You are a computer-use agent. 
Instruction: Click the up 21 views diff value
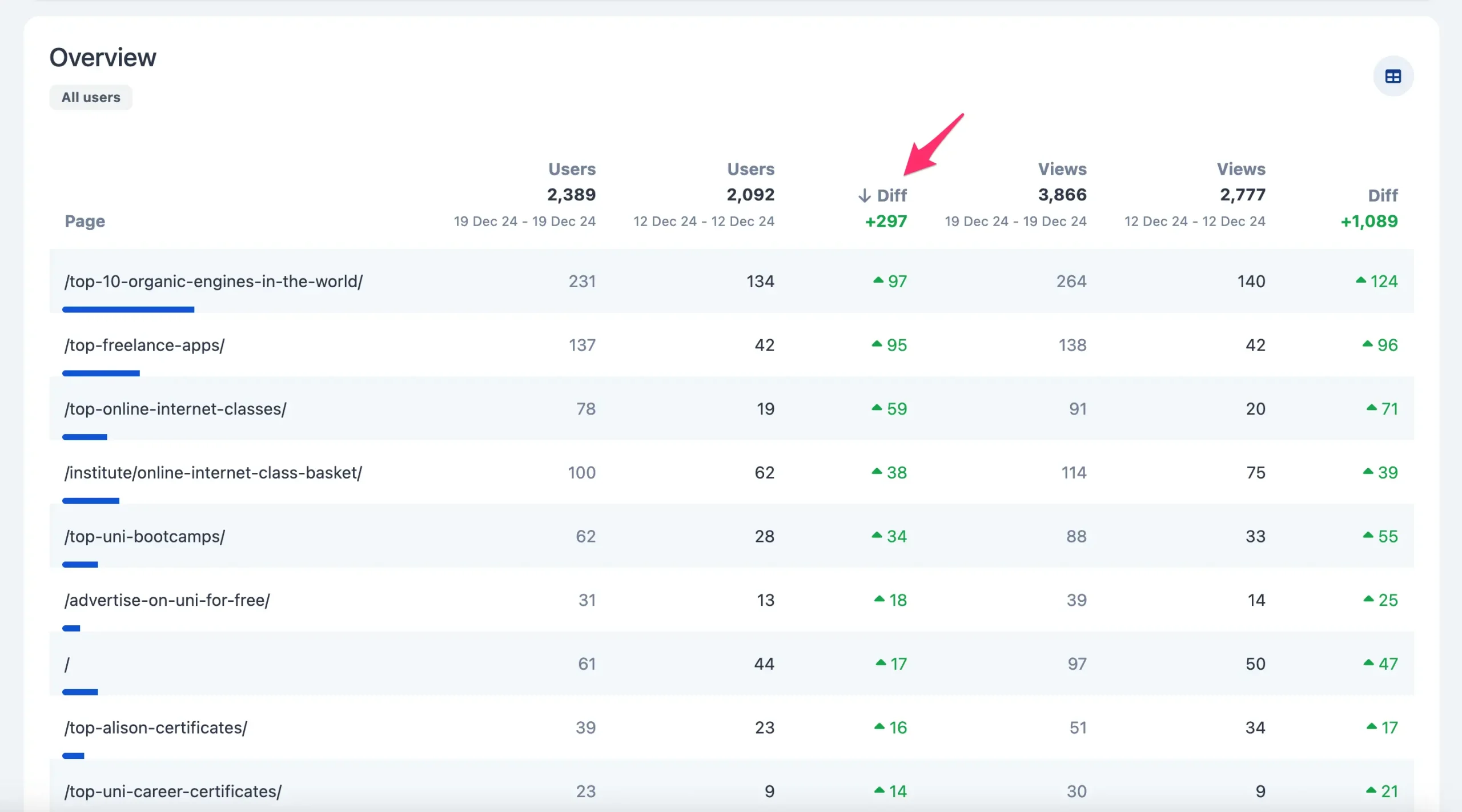click(1382, 791)
